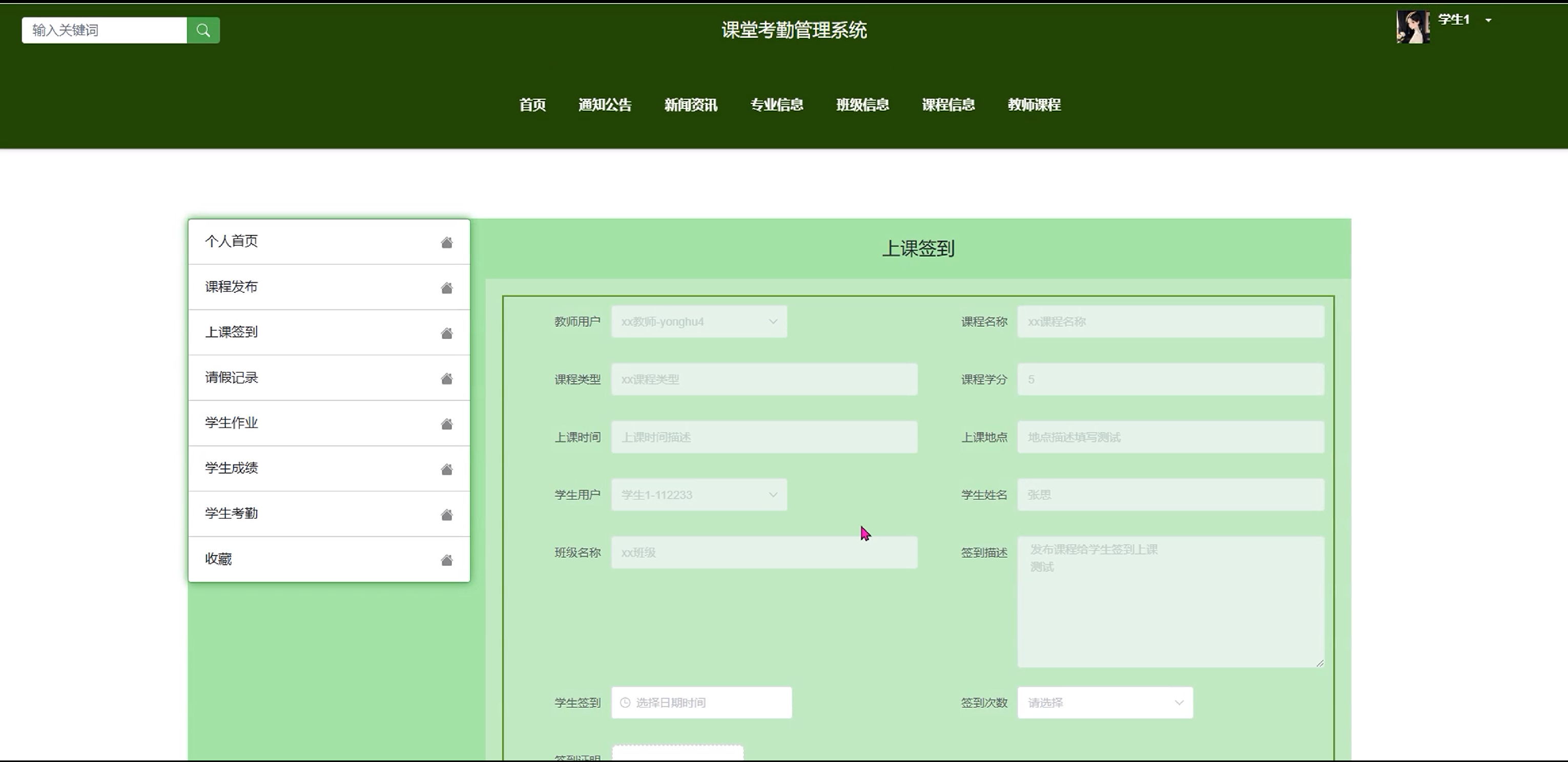The image size is (1568, 762).
Task: Open the 学生1 account dropdown arrow
Action: [1488, 20]
